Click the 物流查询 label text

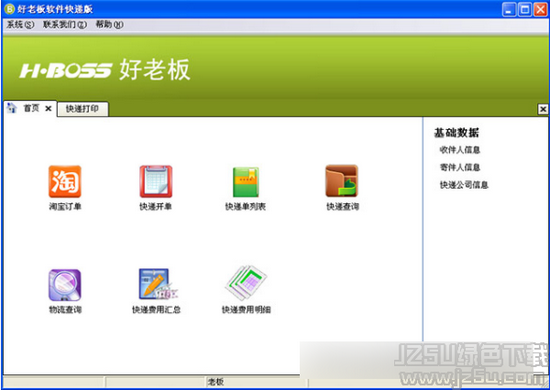(x=65, y=309)
